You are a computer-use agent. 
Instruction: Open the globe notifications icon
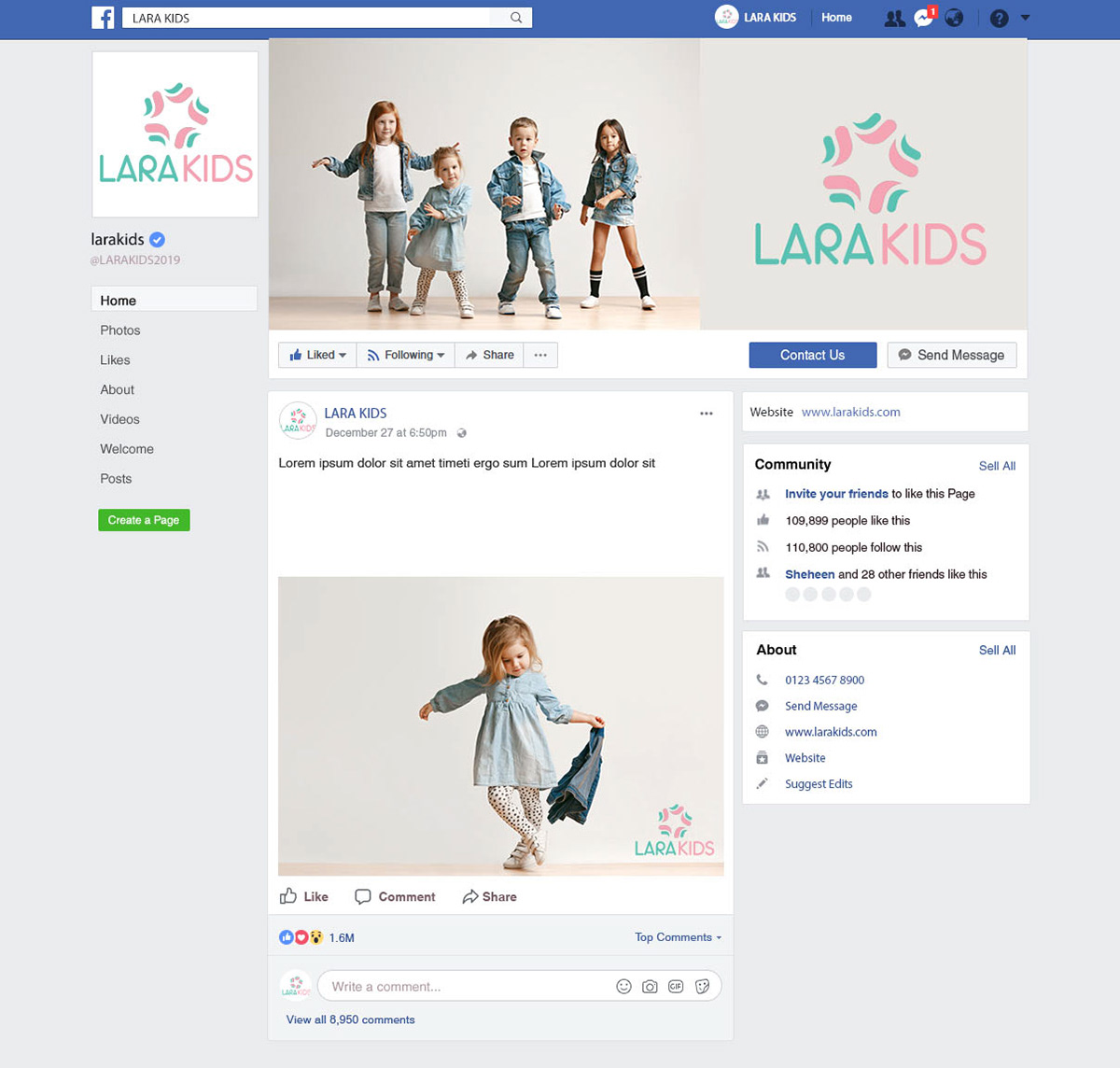pyautogui.click(x=954, y=18)
